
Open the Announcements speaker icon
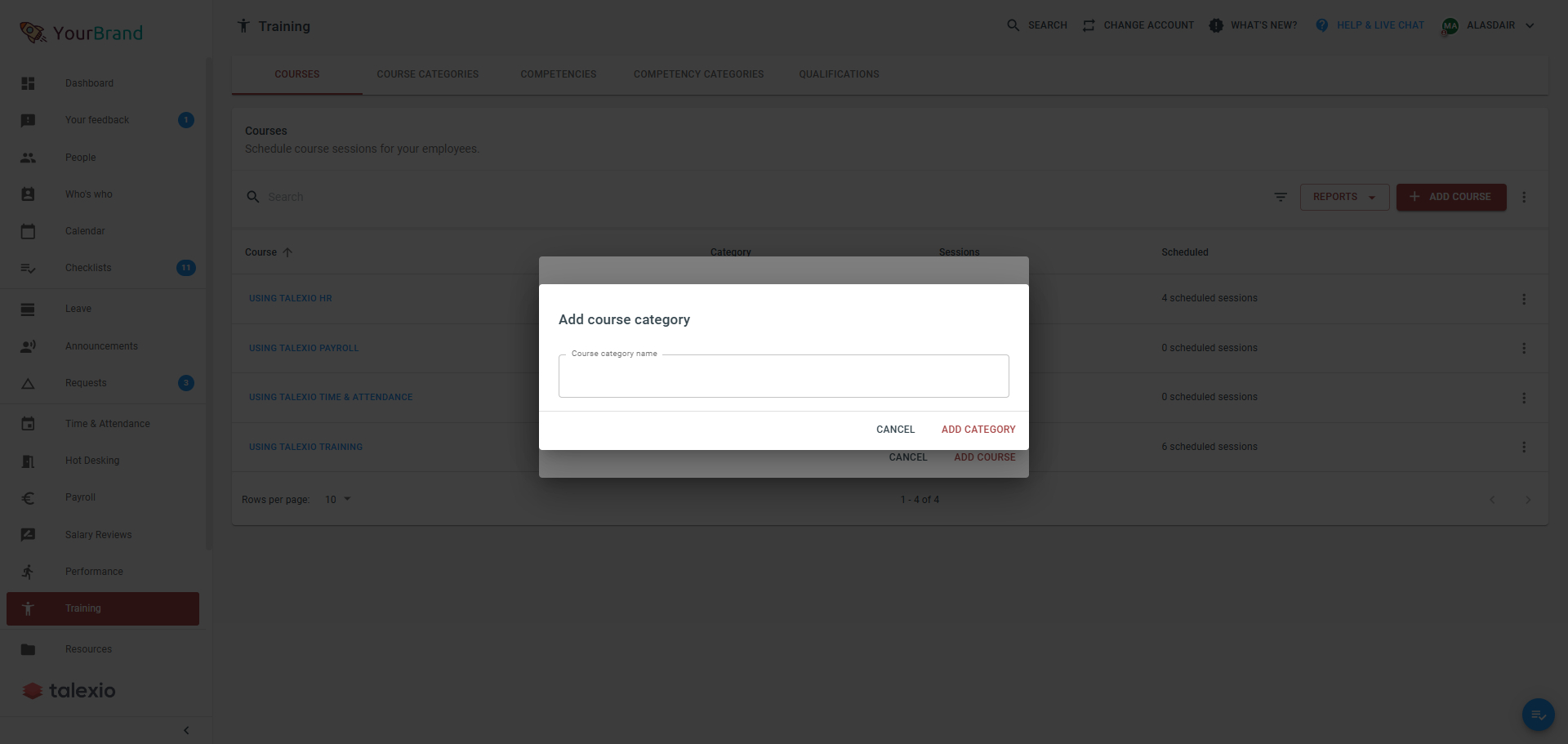28,346
